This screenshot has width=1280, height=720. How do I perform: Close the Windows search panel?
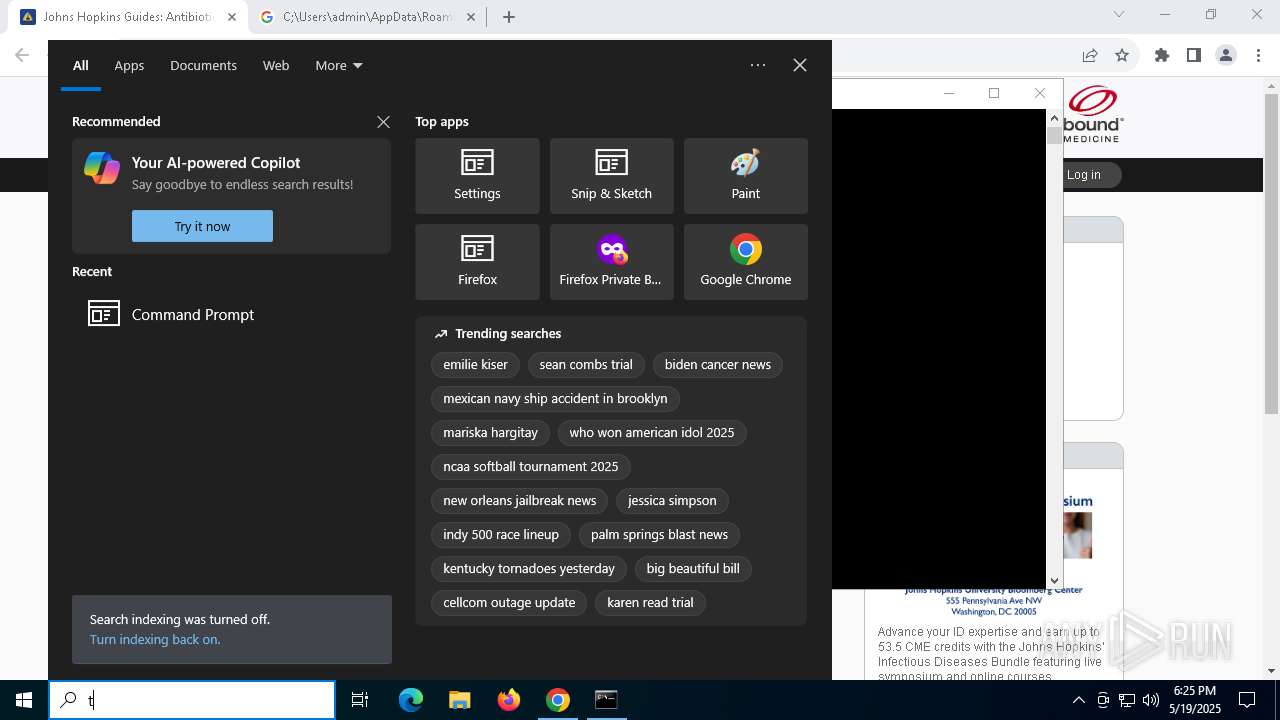tap(800, 65)
